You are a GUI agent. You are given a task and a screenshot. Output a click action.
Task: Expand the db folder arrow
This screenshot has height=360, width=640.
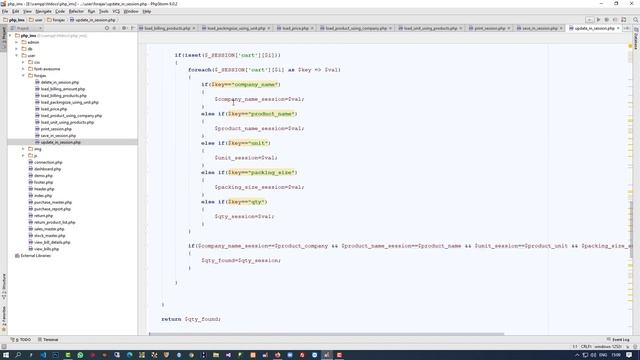[x=17, y=49]
